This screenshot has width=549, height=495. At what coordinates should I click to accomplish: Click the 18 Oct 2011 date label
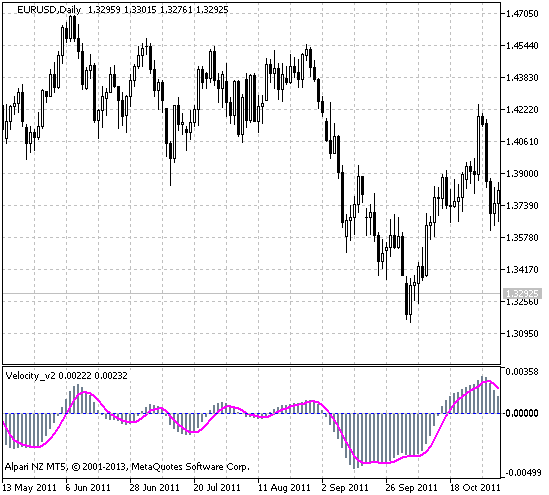point(474,488)
